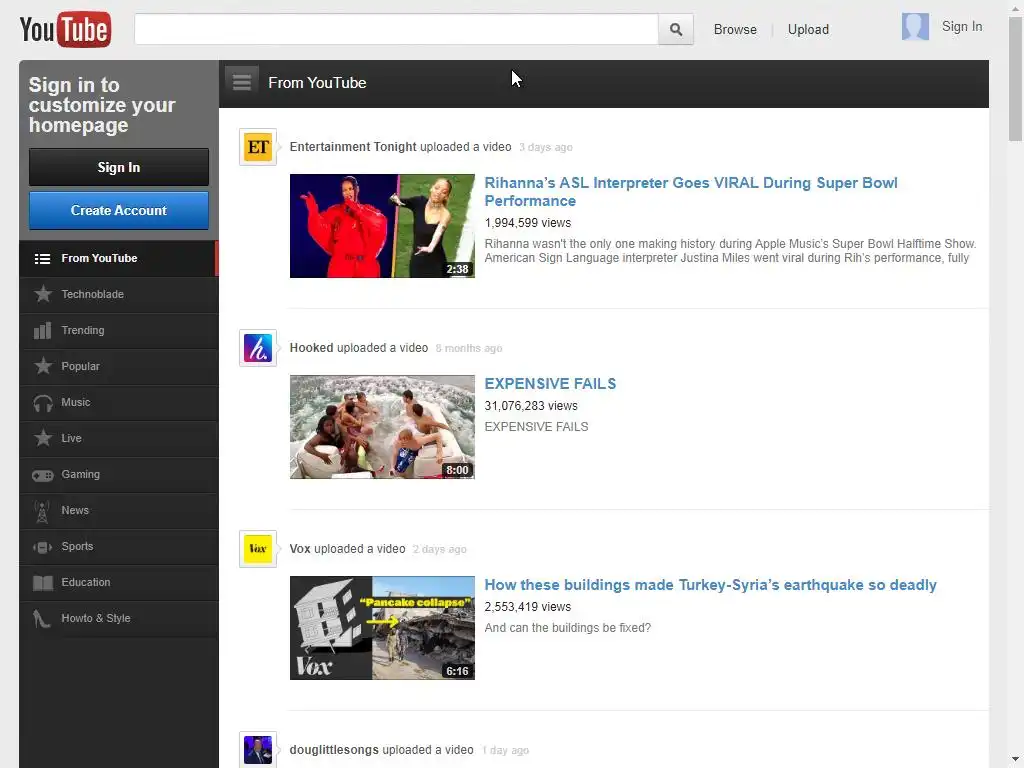The image size is (1024, 768).
Task: Click the douglittlesongs channel name
Action: tap(334, 750)
